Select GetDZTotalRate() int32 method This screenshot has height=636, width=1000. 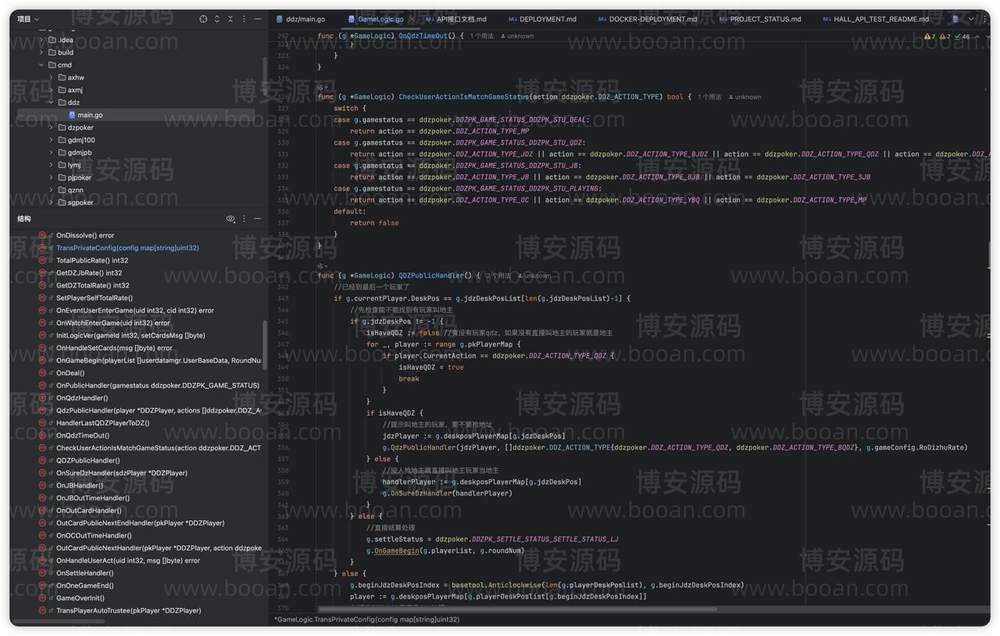(x=89, y=285)
